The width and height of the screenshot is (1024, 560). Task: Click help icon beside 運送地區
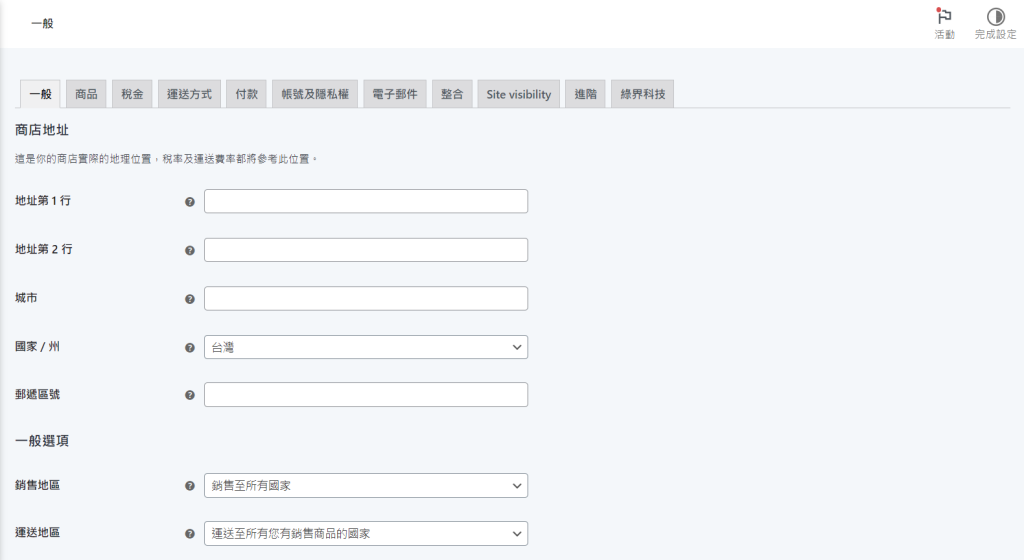190,534
